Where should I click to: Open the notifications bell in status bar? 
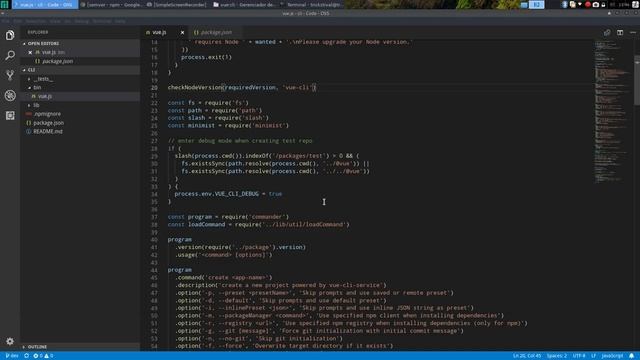[631, 356]
